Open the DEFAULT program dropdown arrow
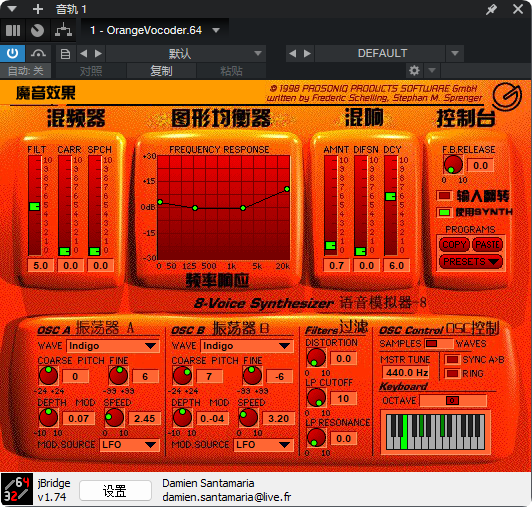Viewport: 532px width, 507px height. click(x=455, y=53)
